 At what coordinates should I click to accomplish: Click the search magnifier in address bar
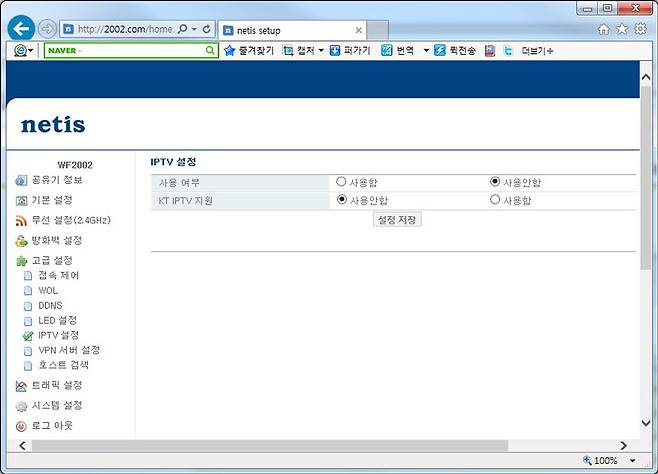tap(183, 29)
